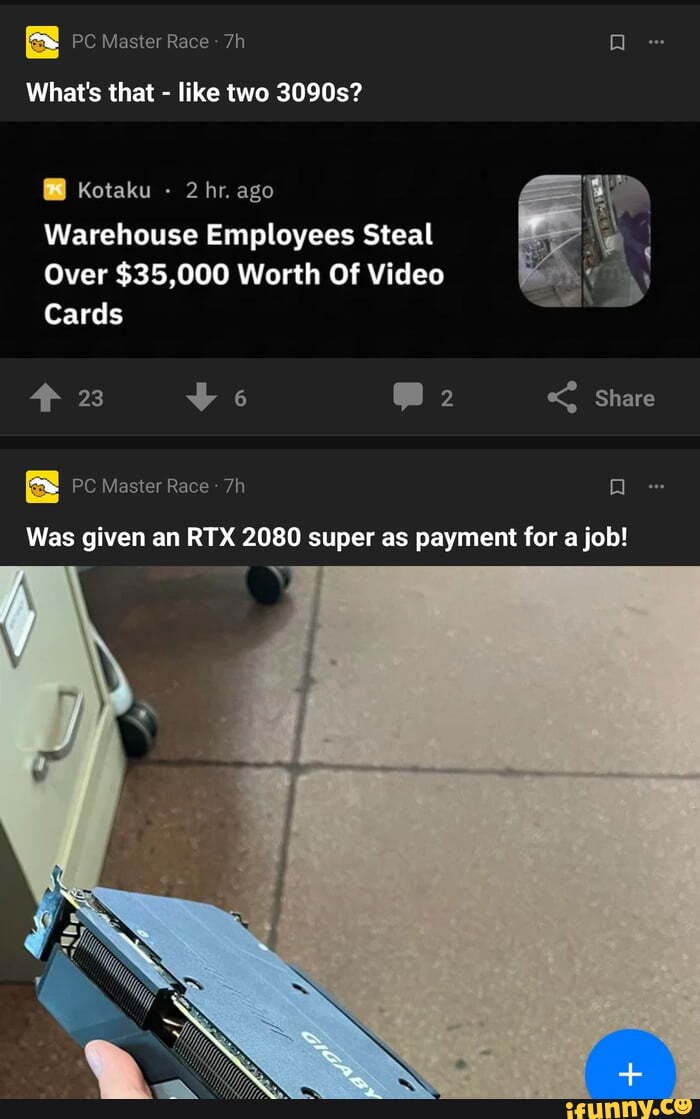Open three-dot menu on RTX 2080 post
700x1119 pixels.
(656, 486)
